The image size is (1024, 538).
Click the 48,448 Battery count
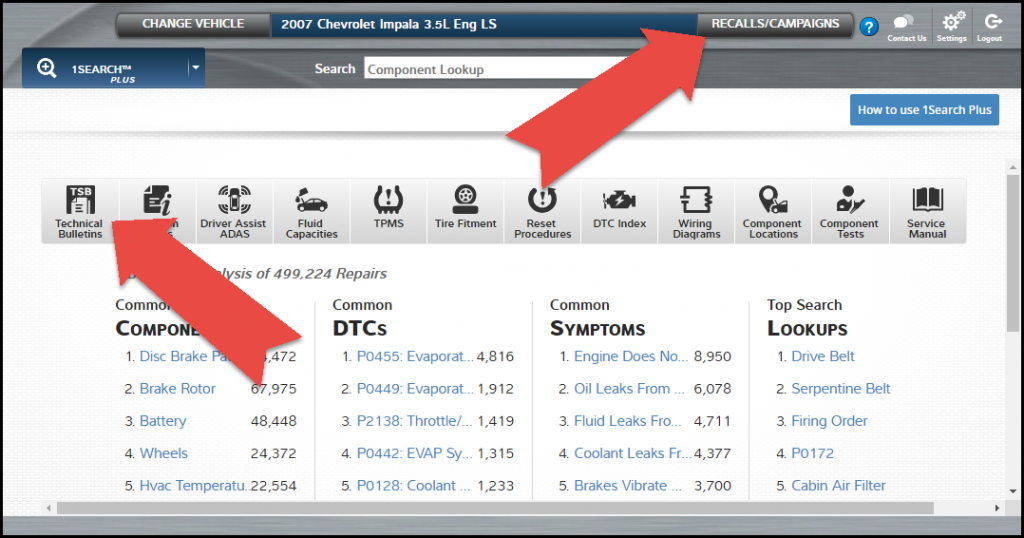[x=273, y=421]
